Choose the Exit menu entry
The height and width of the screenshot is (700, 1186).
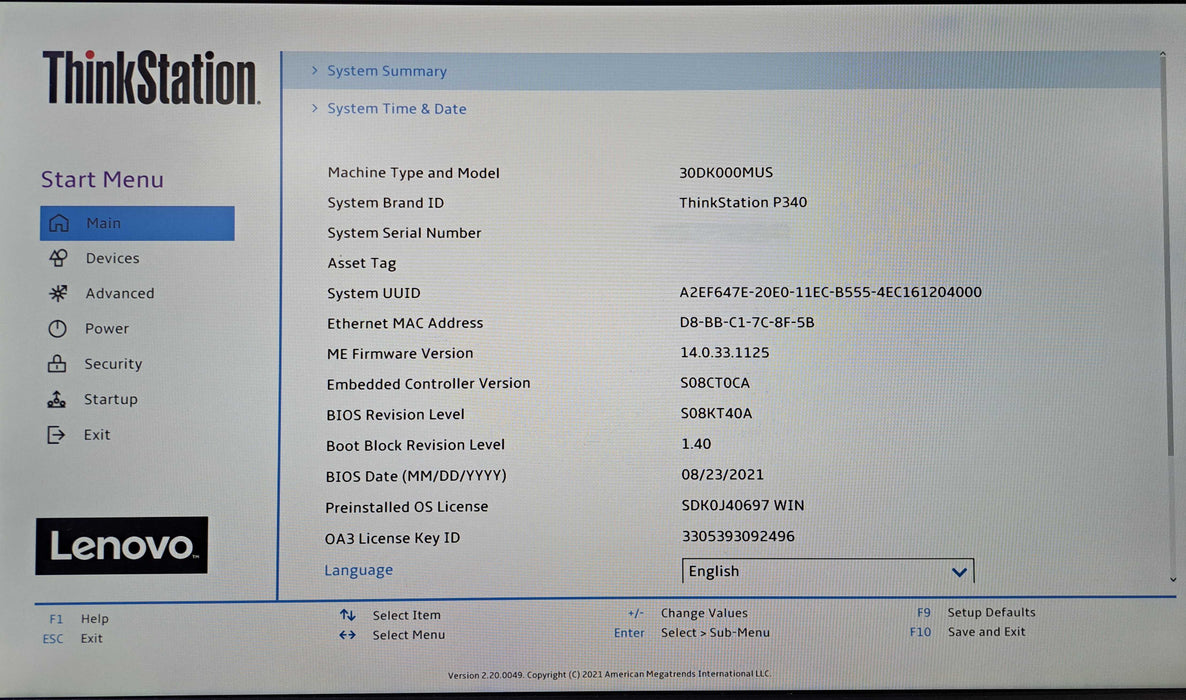point(97,434)
